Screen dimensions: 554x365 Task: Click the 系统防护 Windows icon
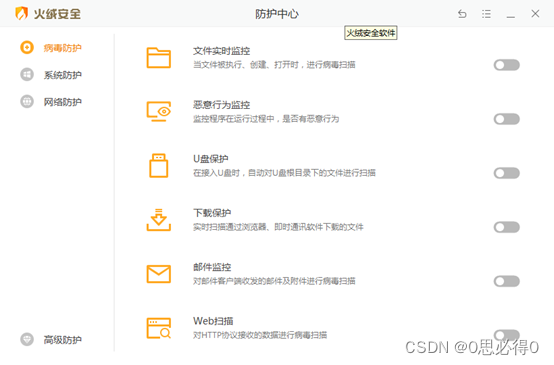tap(27, 75)
